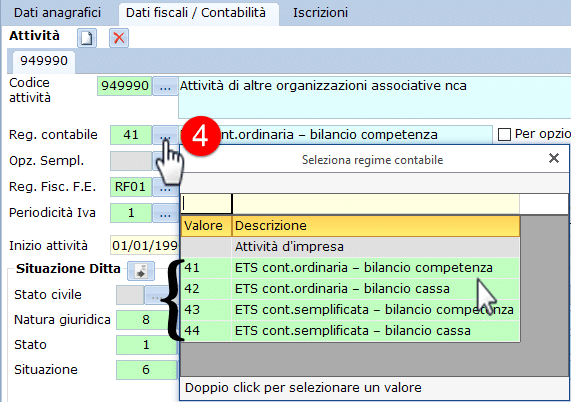Image resolution: width=571 pixels, height=402 pixels.
Task: Open the Codice attività lookup button
Action: click(x=165, y=86)
